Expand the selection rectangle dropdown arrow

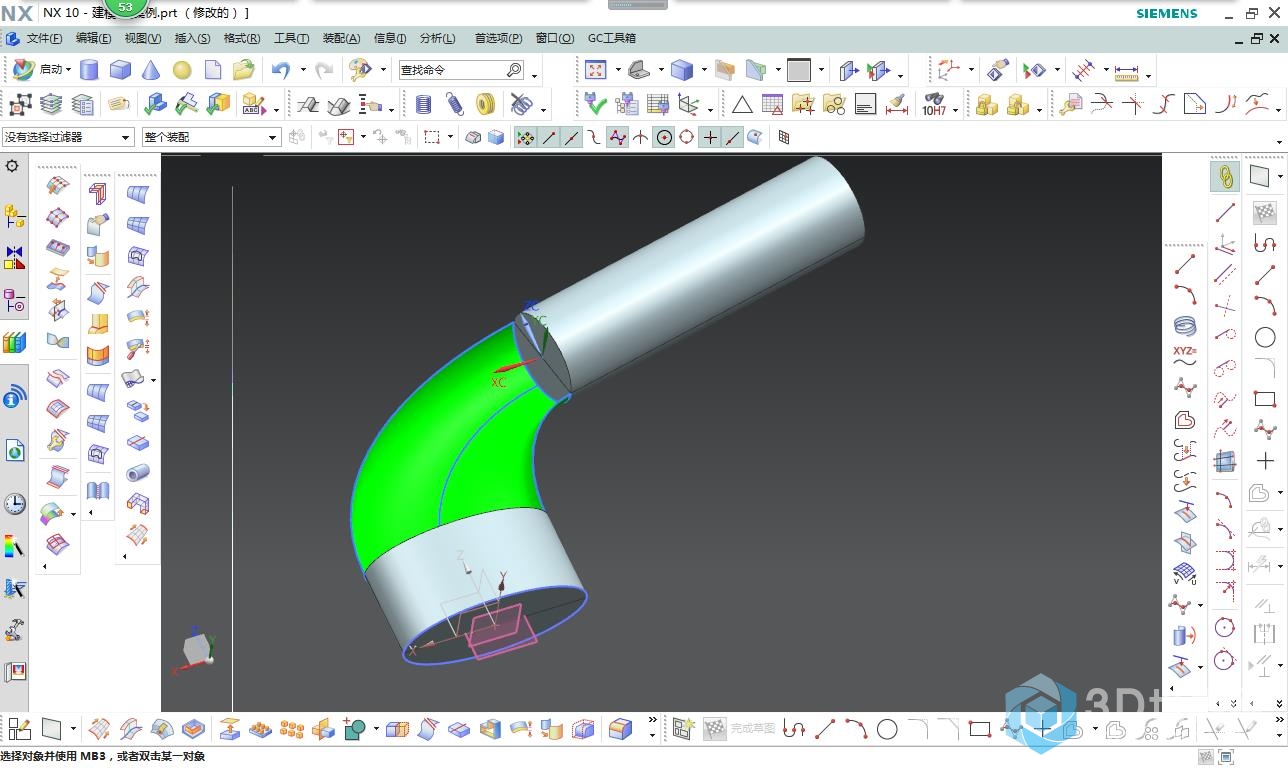click(x=450, y=137)
